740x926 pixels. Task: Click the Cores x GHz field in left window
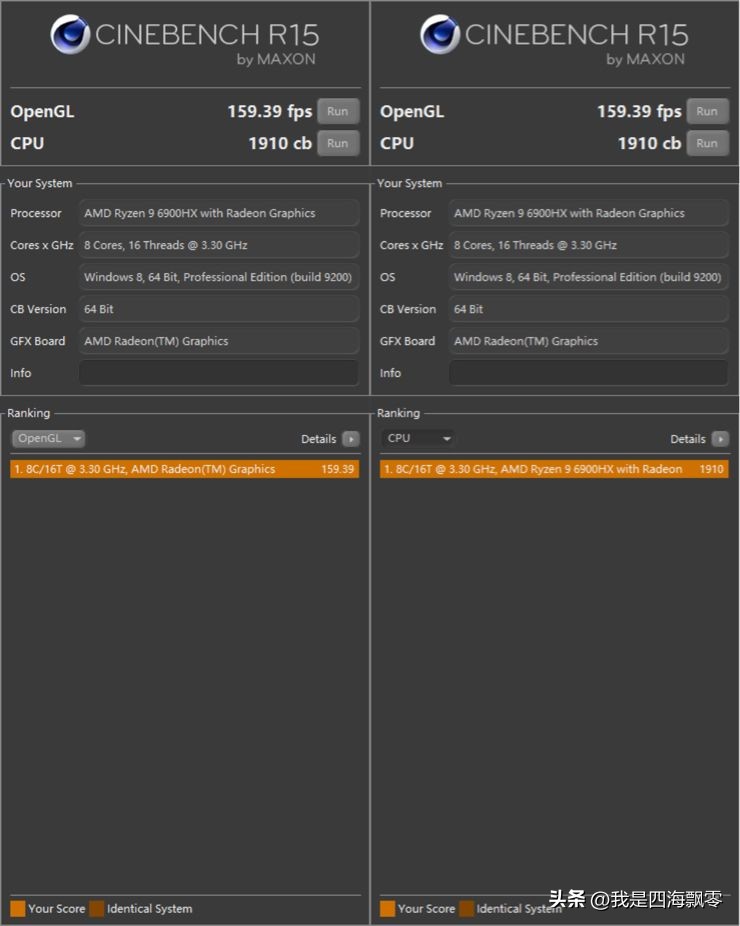[x=219, y=245]
